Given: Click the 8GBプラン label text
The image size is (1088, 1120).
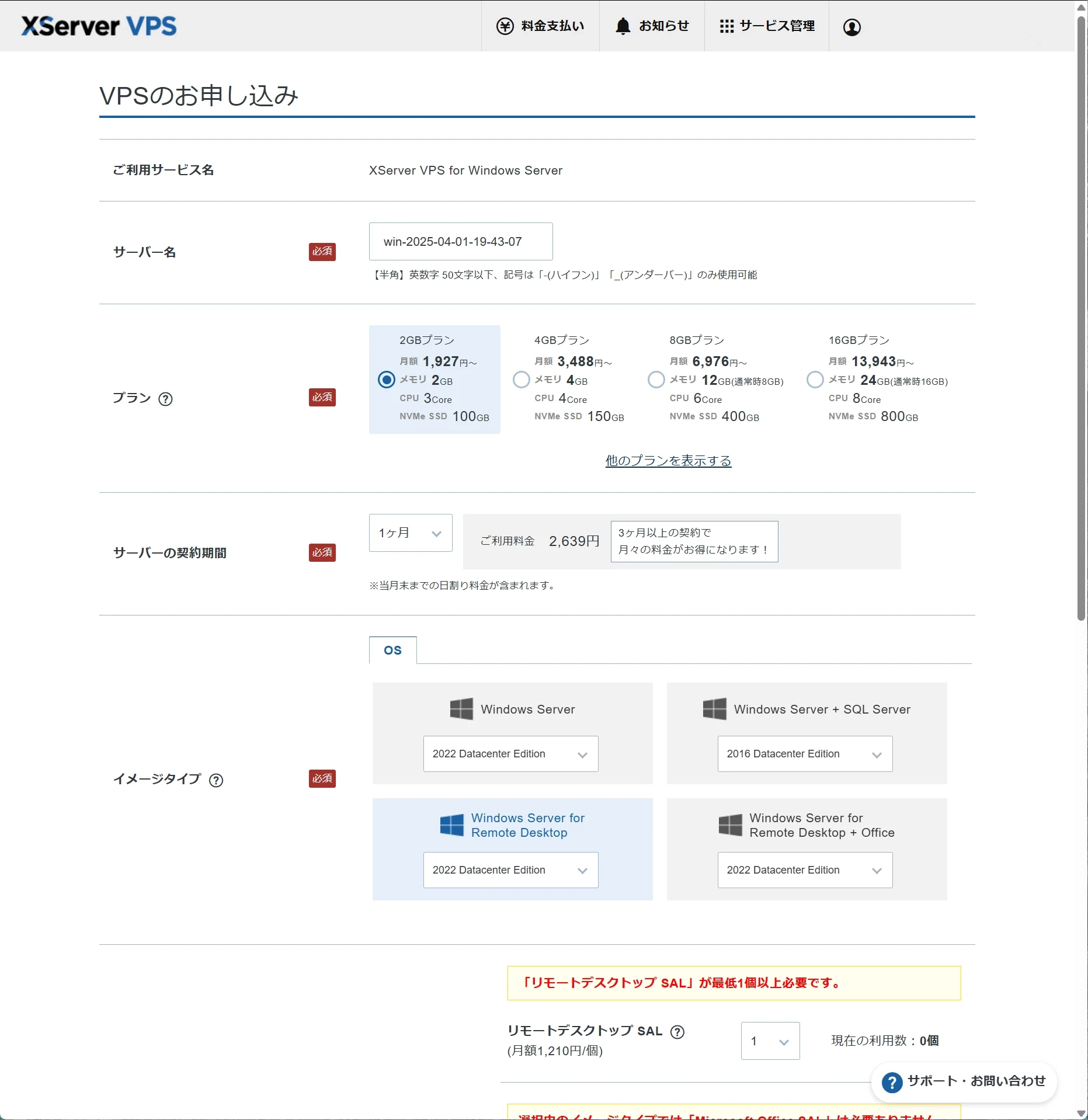Looking at the screenshot, I should pos(697,340).
